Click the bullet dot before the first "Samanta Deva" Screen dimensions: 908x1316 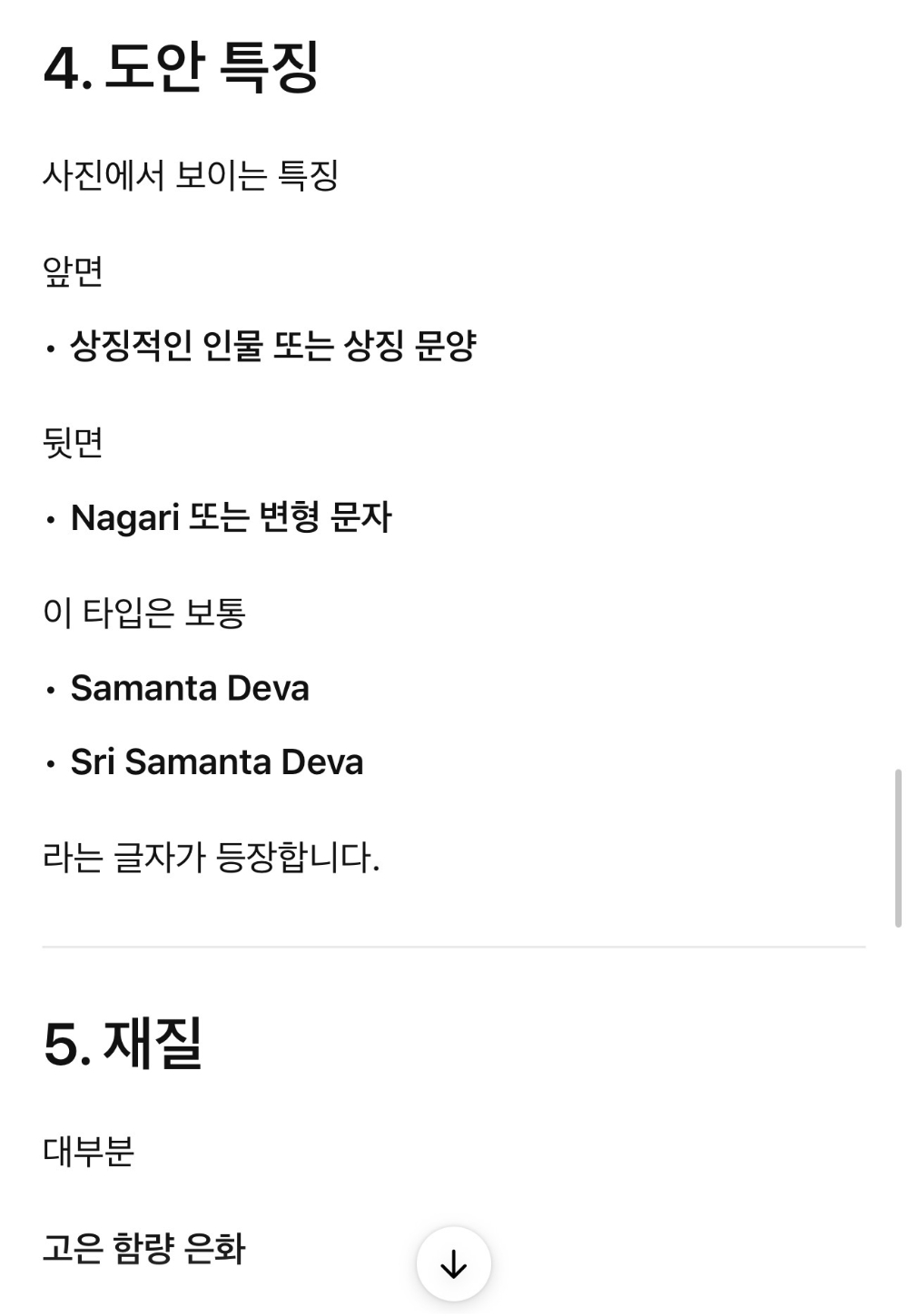point(51,692)
